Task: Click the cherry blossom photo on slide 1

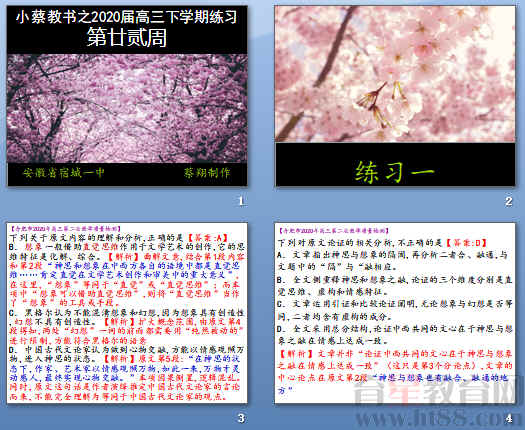Action: (x=127, y=108)
